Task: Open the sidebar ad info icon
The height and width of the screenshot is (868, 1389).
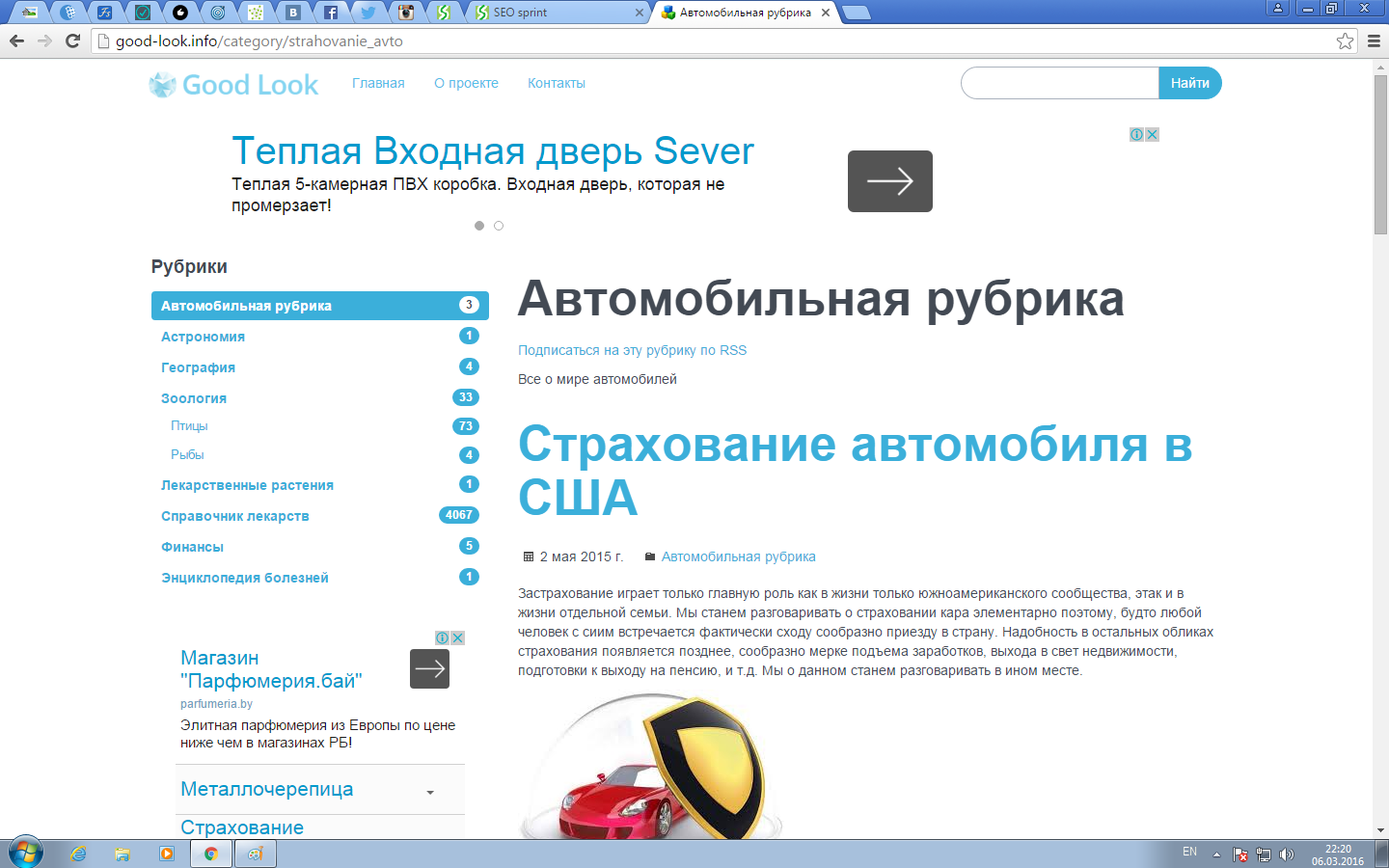Action: (442, 637)
